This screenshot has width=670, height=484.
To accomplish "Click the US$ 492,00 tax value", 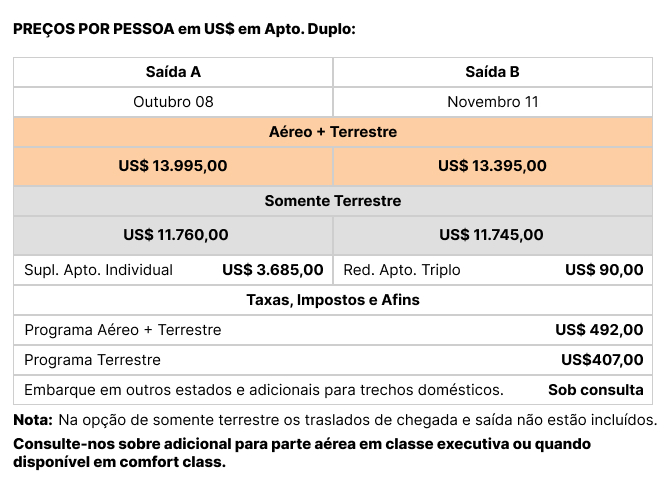I will coord(599,330).
